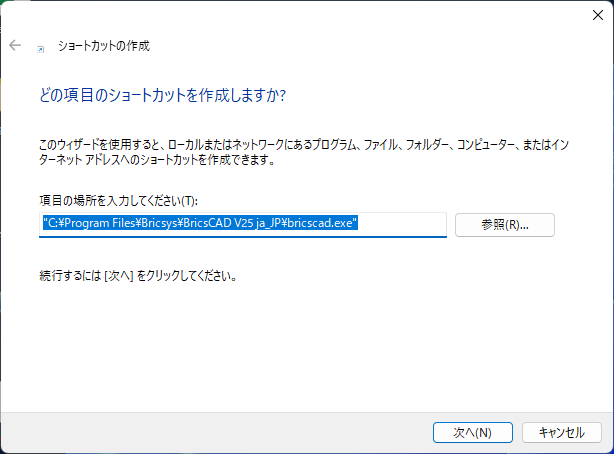Cancel the wizard with キャンセル

pos(561,432)
